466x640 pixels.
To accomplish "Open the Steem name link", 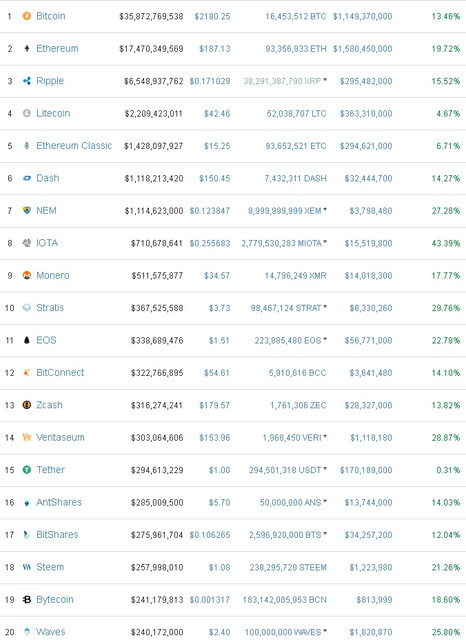I will coord(50,567).
